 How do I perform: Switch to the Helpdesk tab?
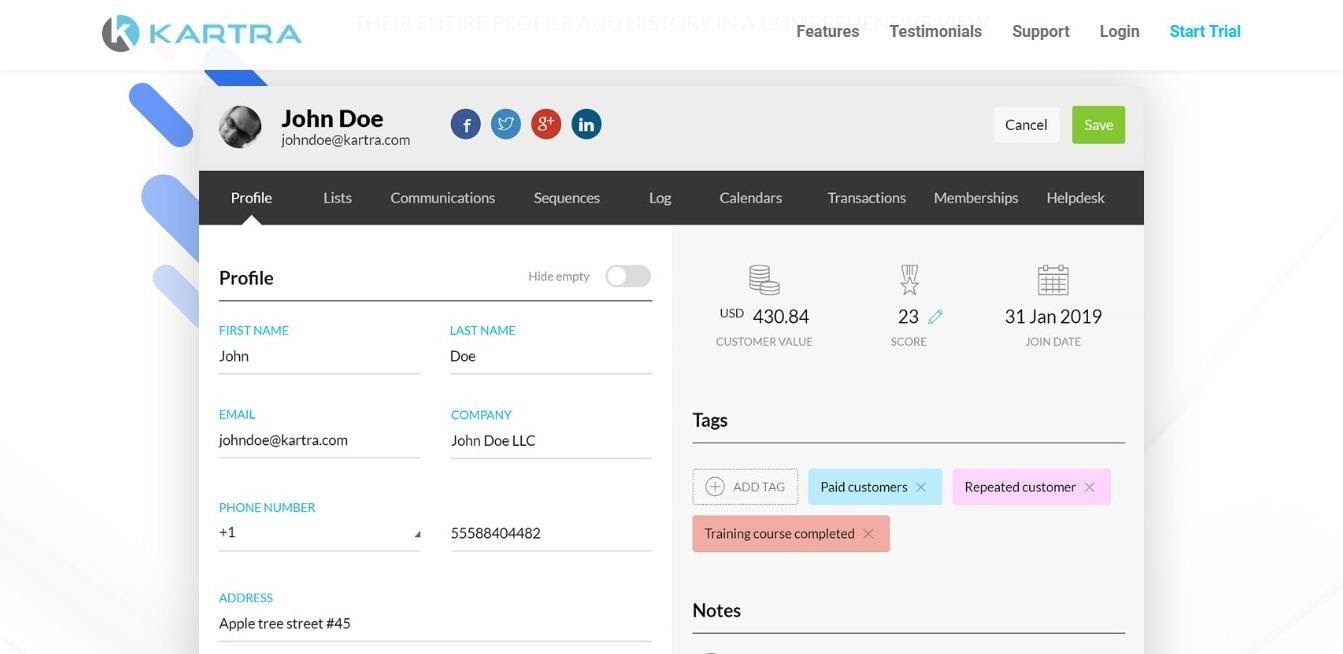[1076, 198]
